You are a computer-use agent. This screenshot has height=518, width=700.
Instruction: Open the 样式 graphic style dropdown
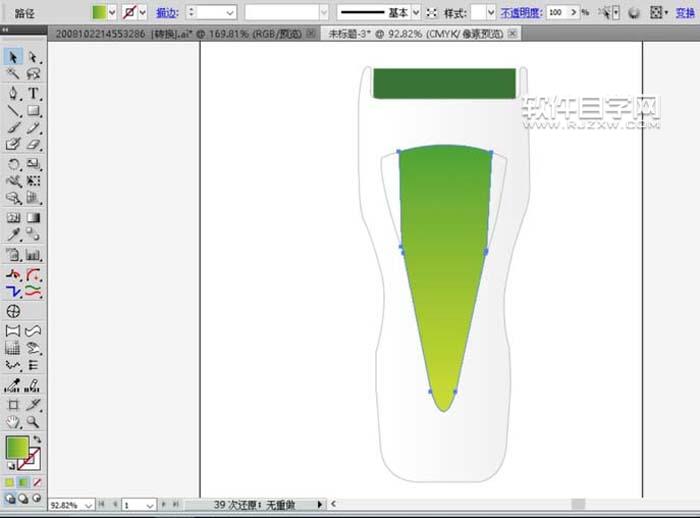click(x=491, y=13)
